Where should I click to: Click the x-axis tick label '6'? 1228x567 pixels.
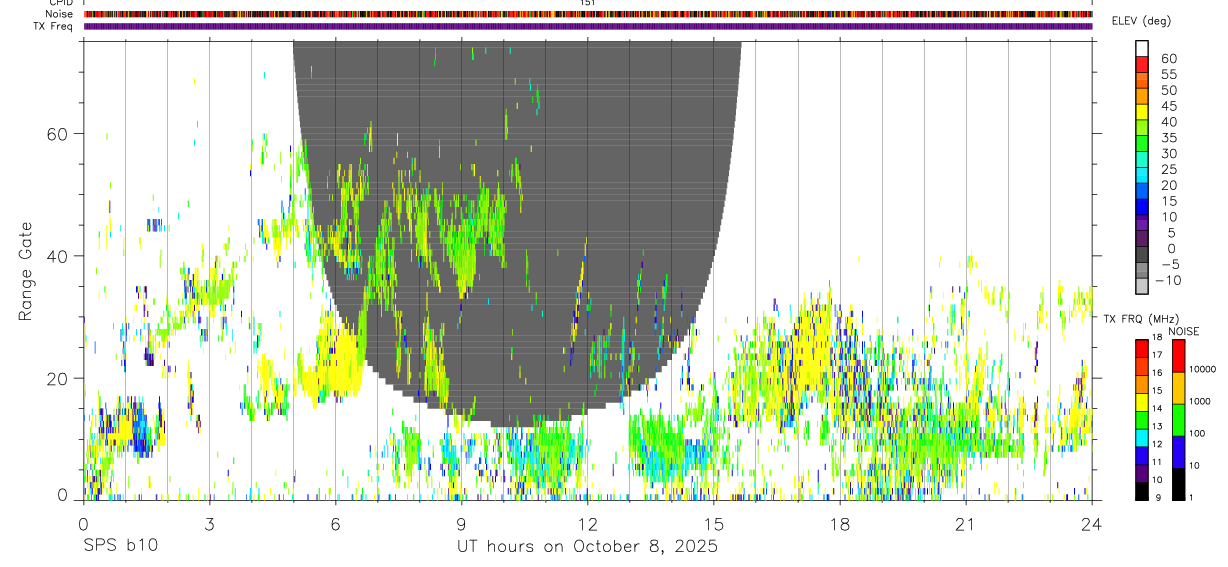(335, 524)
